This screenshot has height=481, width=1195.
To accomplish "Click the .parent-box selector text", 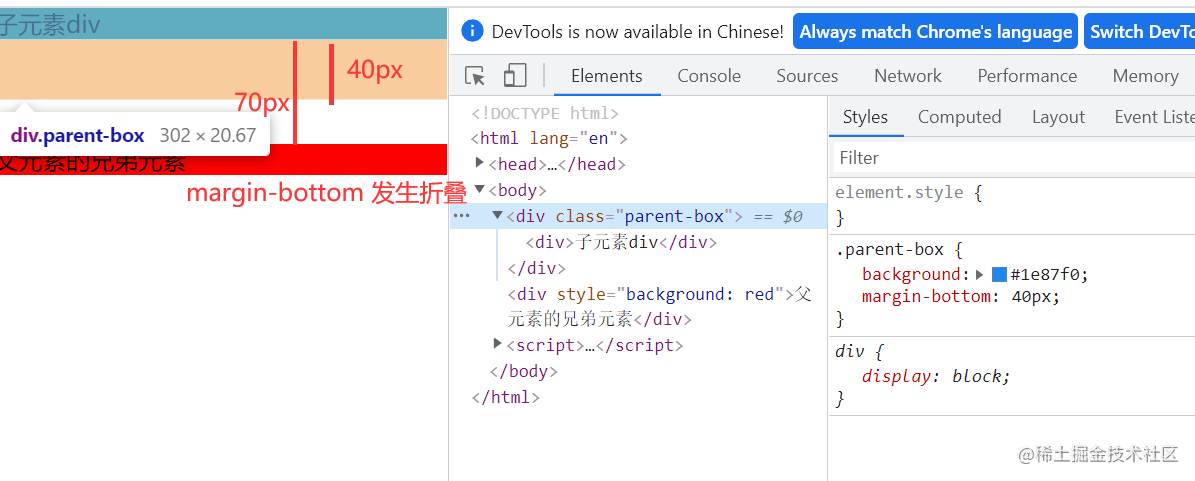I will click(x=889, y=249).
